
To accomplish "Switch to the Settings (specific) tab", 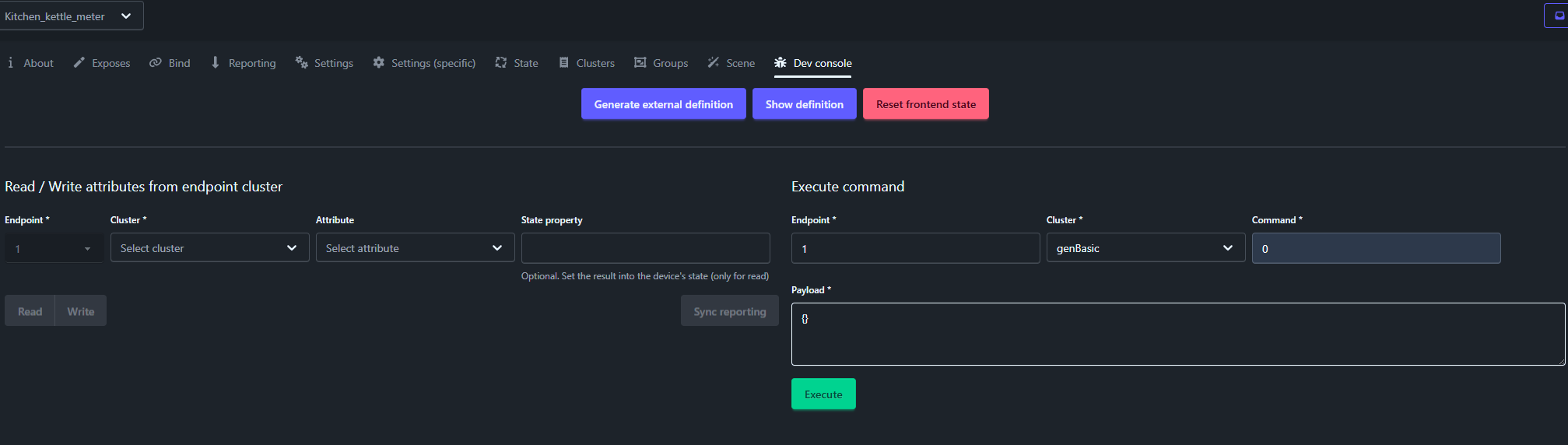I will coord(424,63).
